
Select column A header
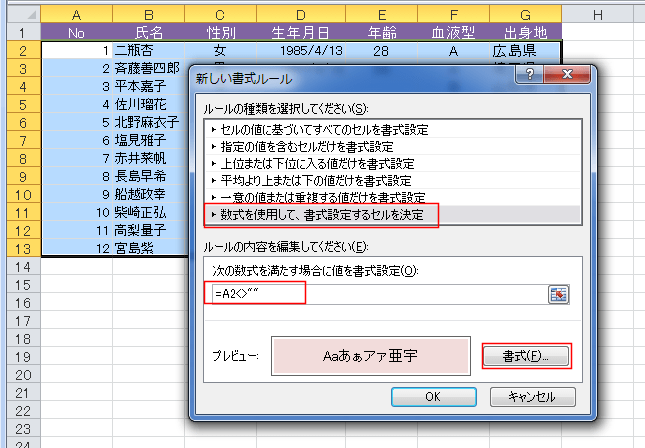[x=77, y=15]
